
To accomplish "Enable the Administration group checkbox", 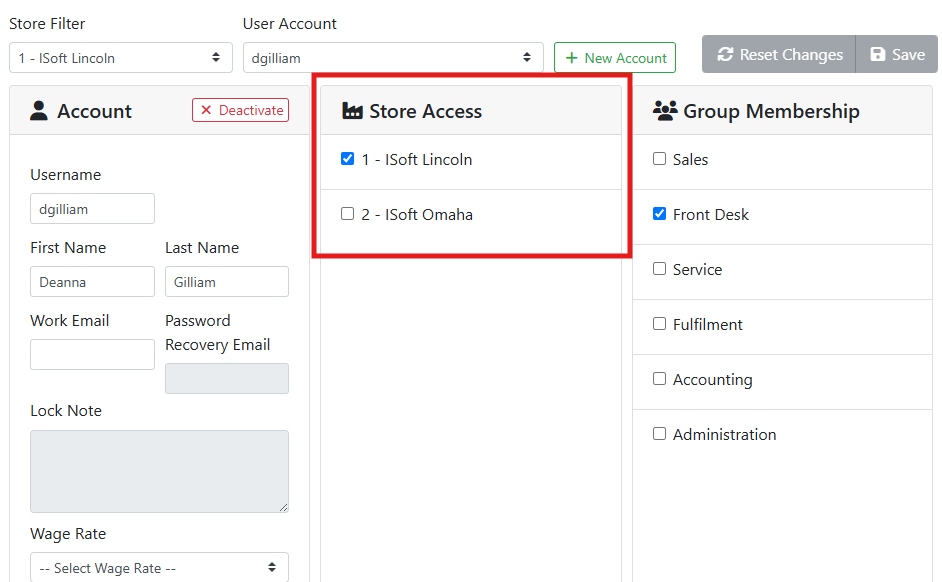I will [x=660, y=434].
